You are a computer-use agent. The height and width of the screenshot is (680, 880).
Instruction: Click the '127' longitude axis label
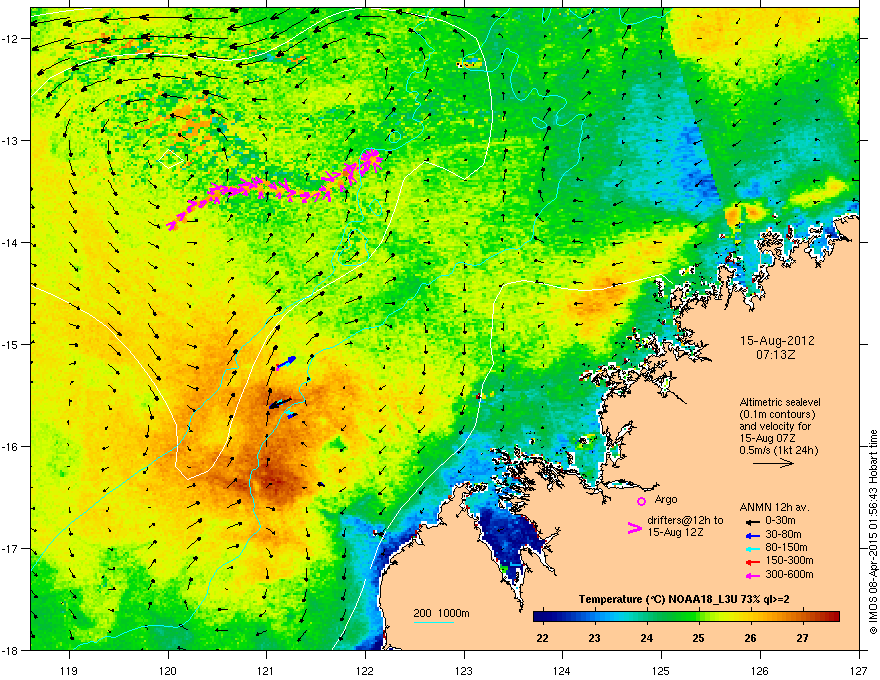[x=859, y=670]
